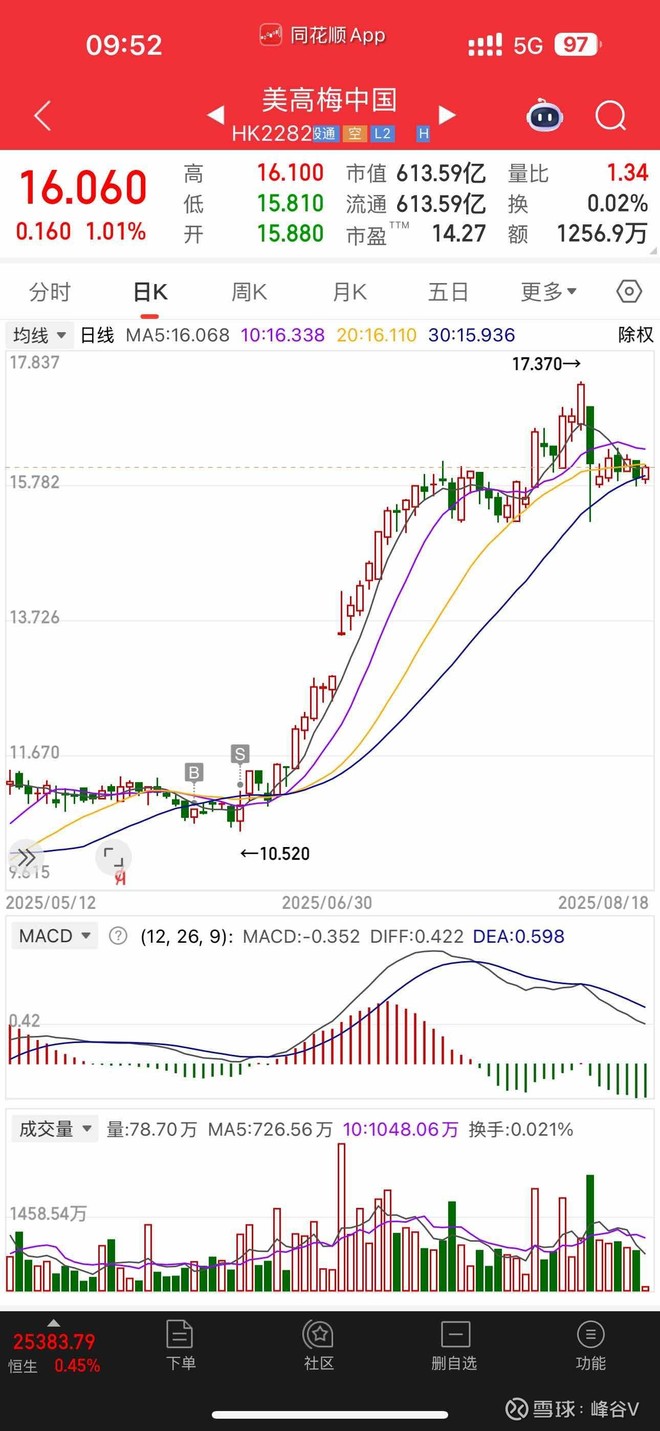The height and width of the screenshot is (1431, 660).
Task: Tap the DEA:0.598 value
Action: click(518, 937)
